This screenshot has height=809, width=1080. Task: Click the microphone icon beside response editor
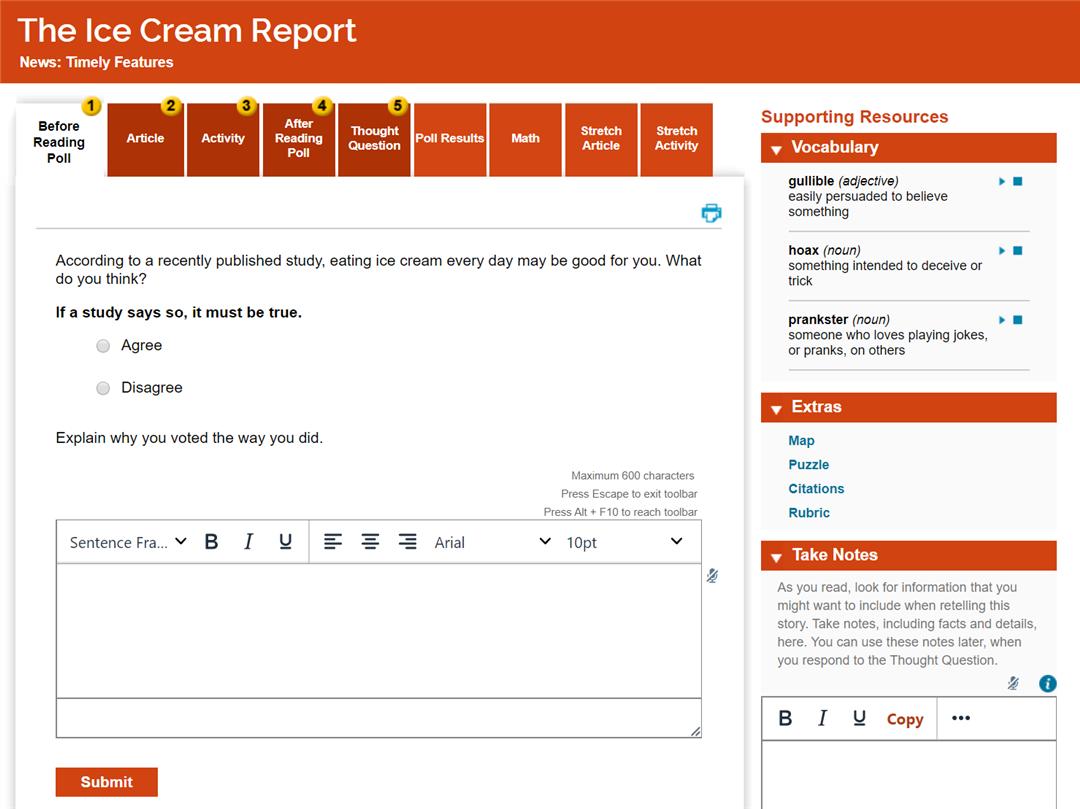712,576
